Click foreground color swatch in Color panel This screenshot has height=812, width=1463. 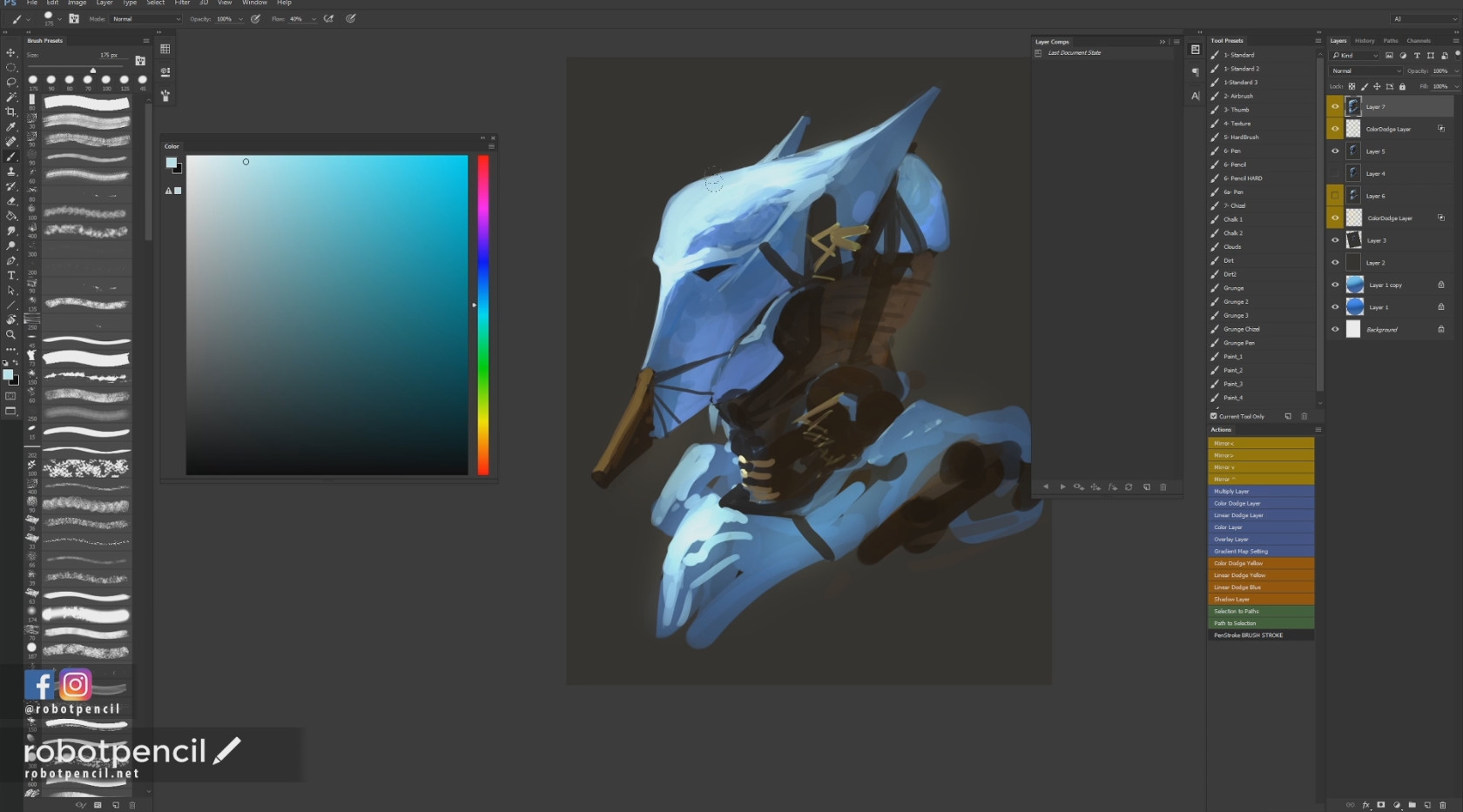coord(172,163)
